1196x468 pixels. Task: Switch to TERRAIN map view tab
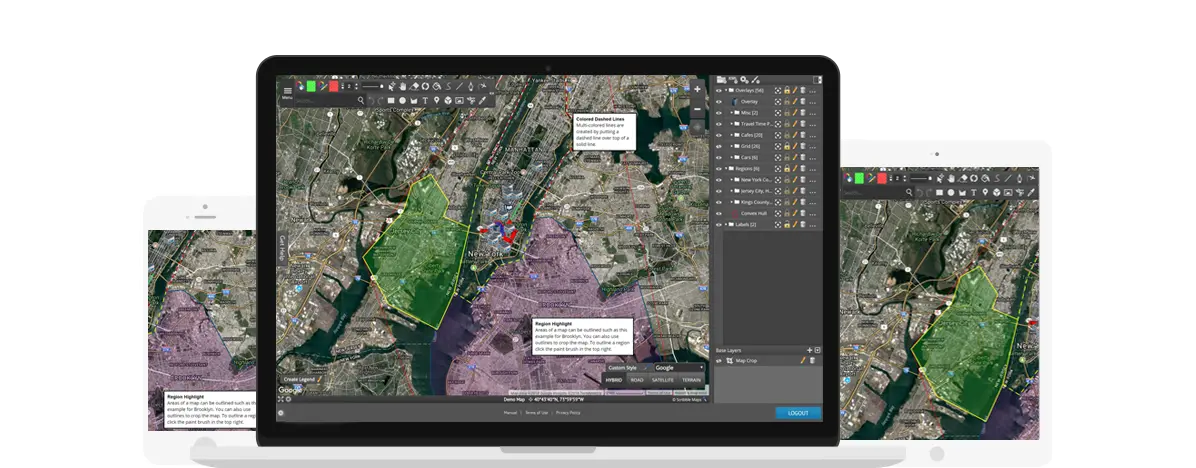[691, 380]
